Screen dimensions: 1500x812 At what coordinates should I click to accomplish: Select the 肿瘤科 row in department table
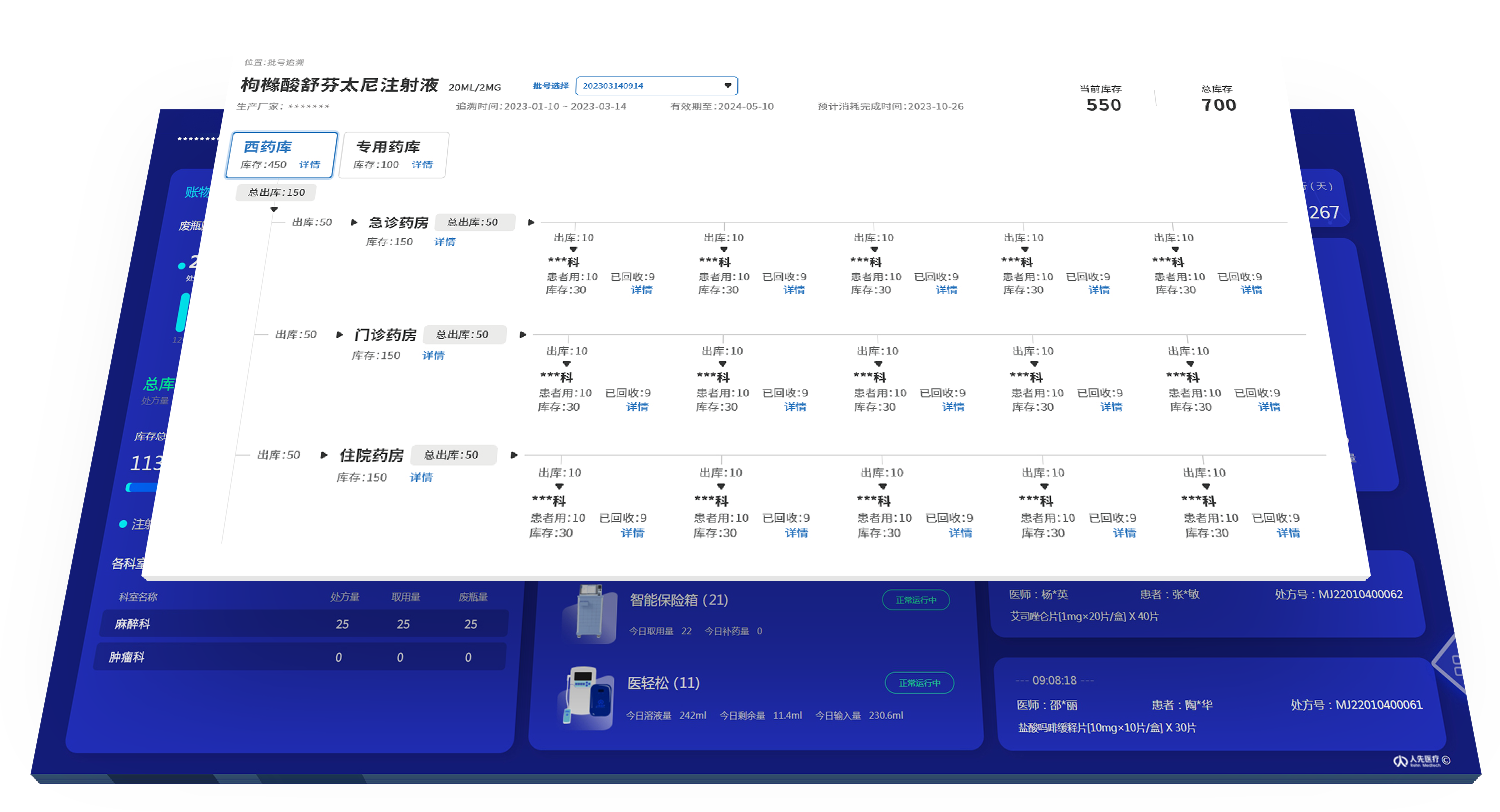click(300, 657)
